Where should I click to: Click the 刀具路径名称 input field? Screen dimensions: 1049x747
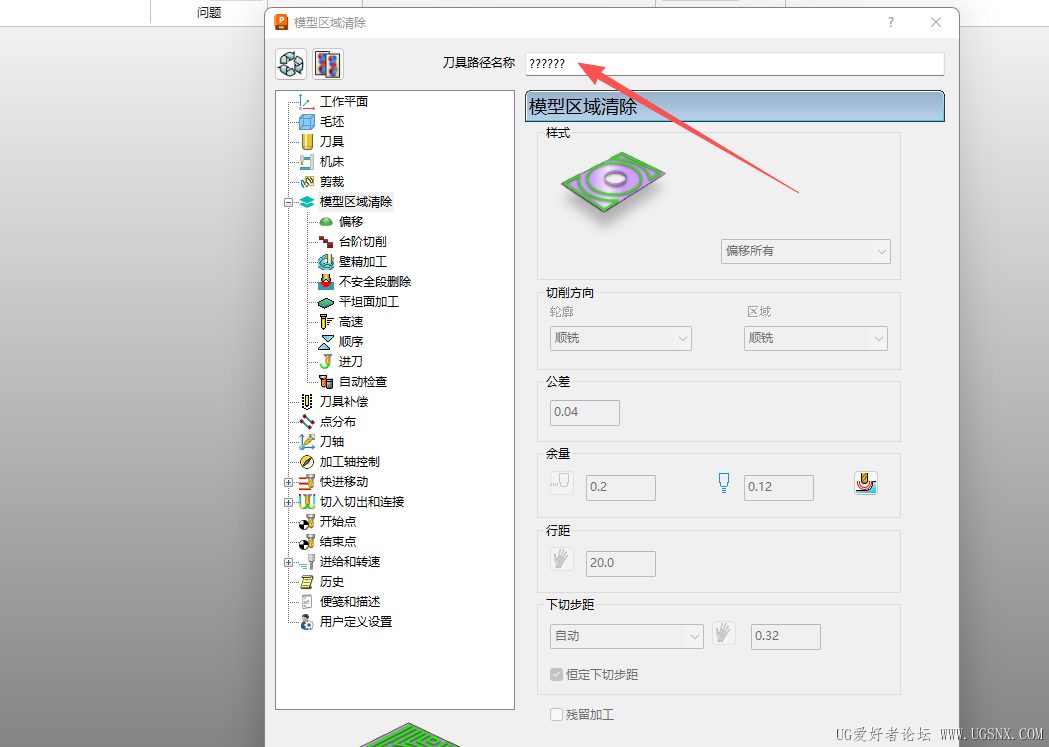point(735,64)
